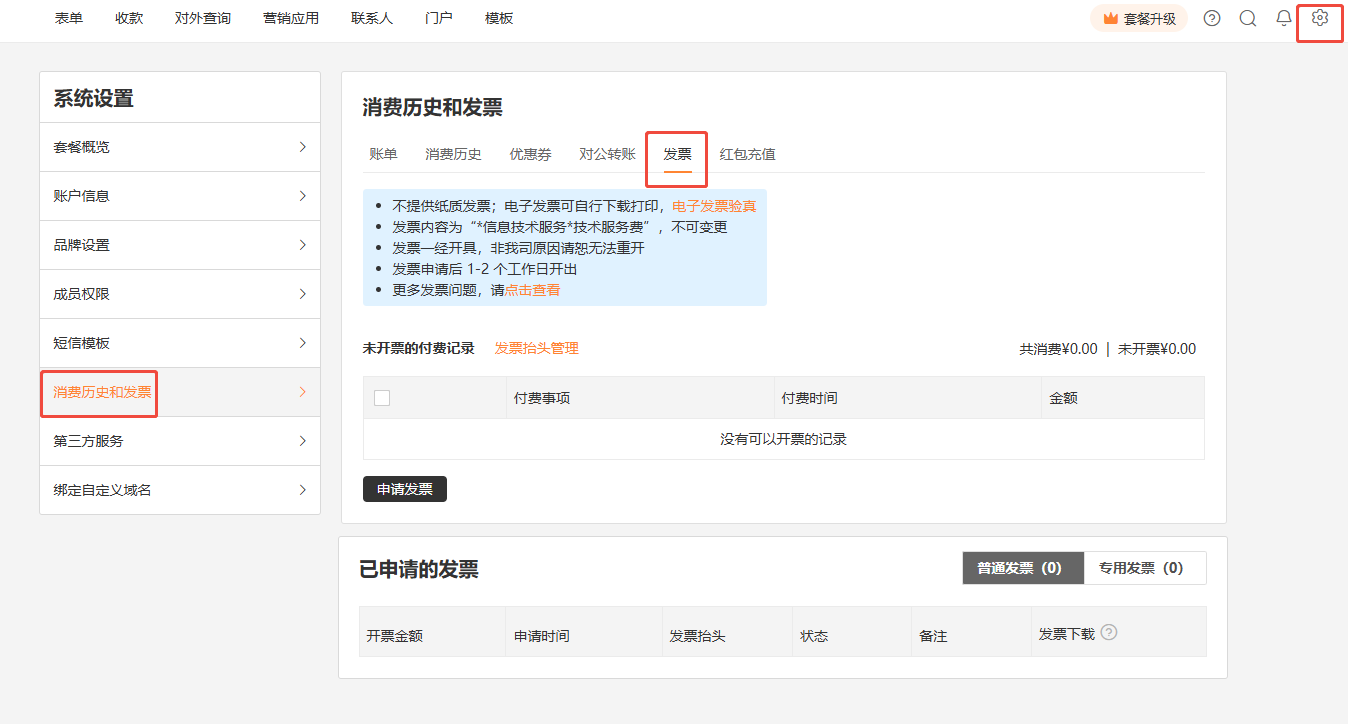This screenshot has width=1348, height=724.
Task: Expand the 账户信息 chevron arrow
Action: click(302, 196)
